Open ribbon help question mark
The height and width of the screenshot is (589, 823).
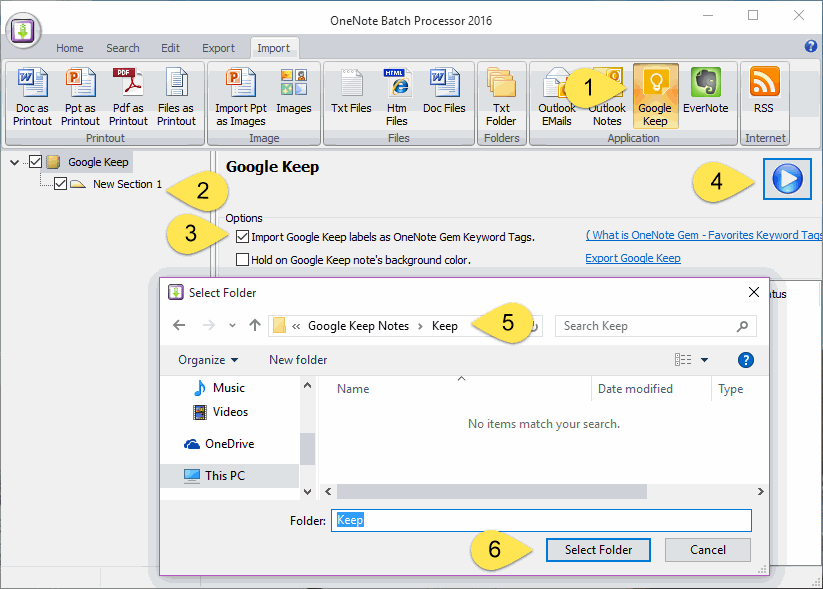tap(810, 47)
